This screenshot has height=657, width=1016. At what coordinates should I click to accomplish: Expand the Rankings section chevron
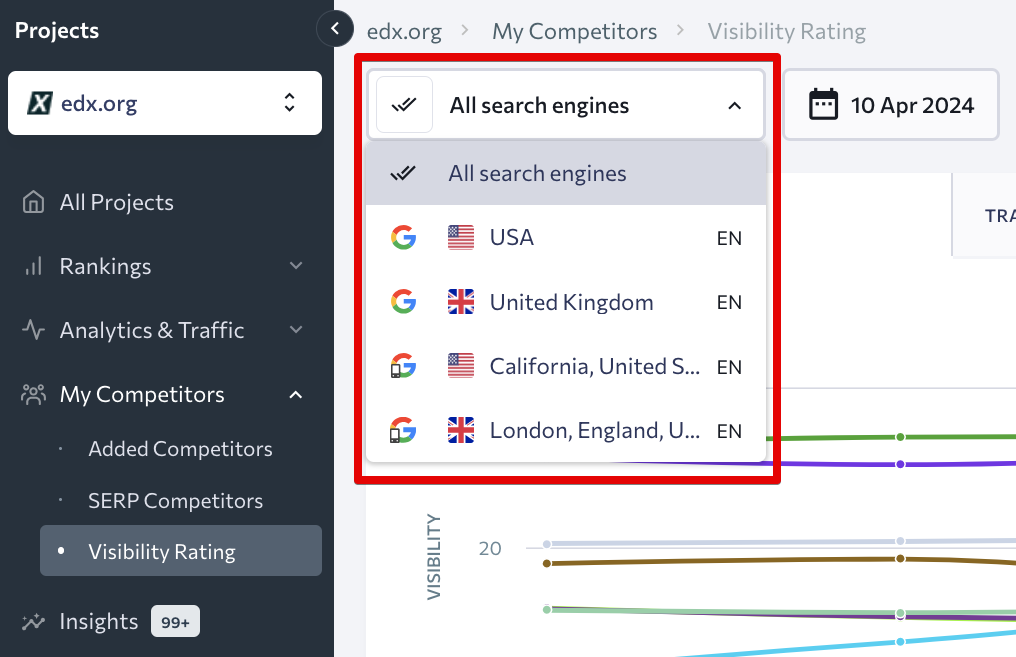click(x=296, y=266)
